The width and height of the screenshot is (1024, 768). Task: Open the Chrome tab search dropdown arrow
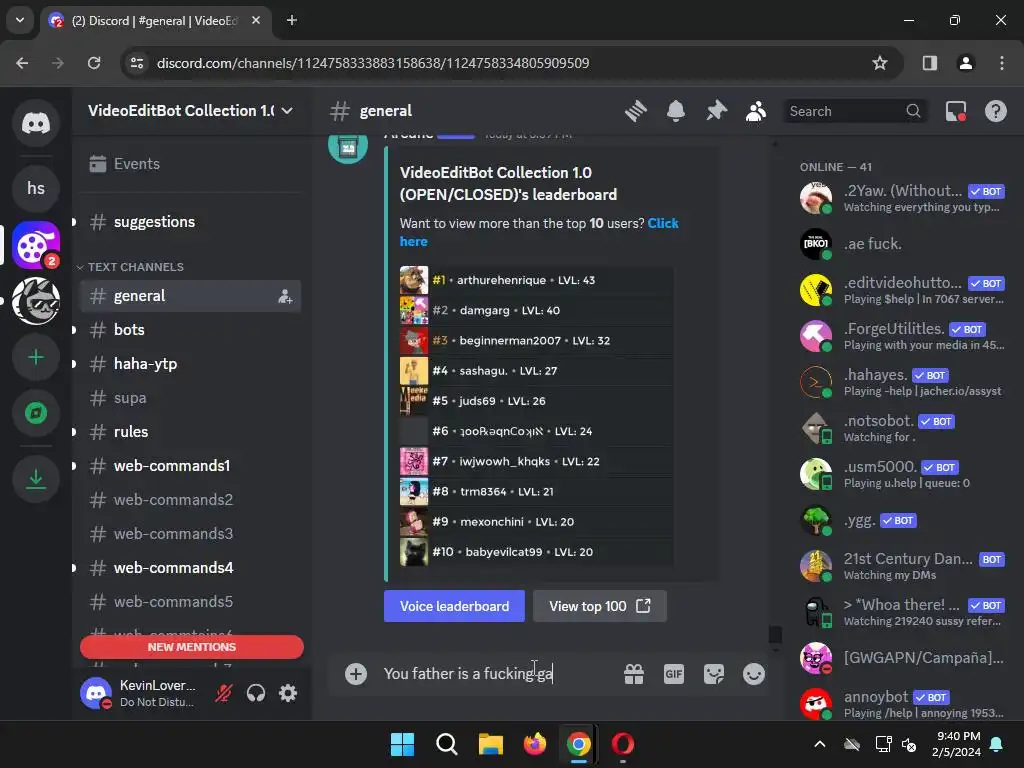pos(20,20)
